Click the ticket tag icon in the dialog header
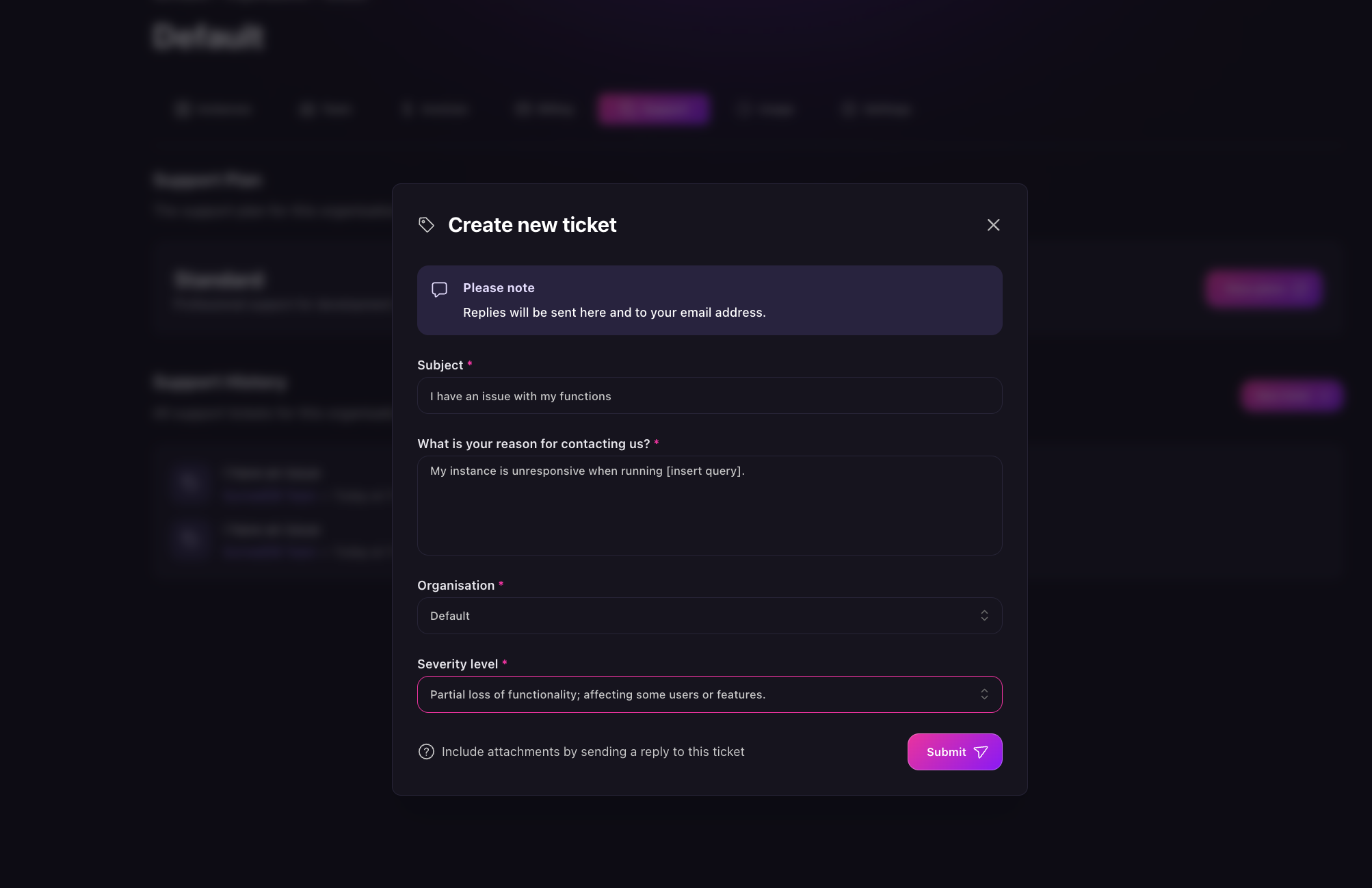Viewport: 1372px width, 888px height. click(426, 224)
